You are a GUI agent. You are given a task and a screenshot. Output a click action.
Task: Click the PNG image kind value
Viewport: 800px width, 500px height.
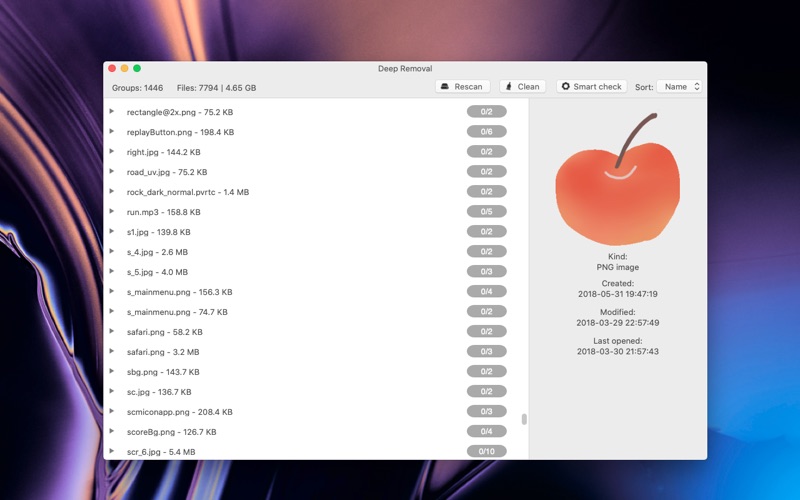point(617,267)
